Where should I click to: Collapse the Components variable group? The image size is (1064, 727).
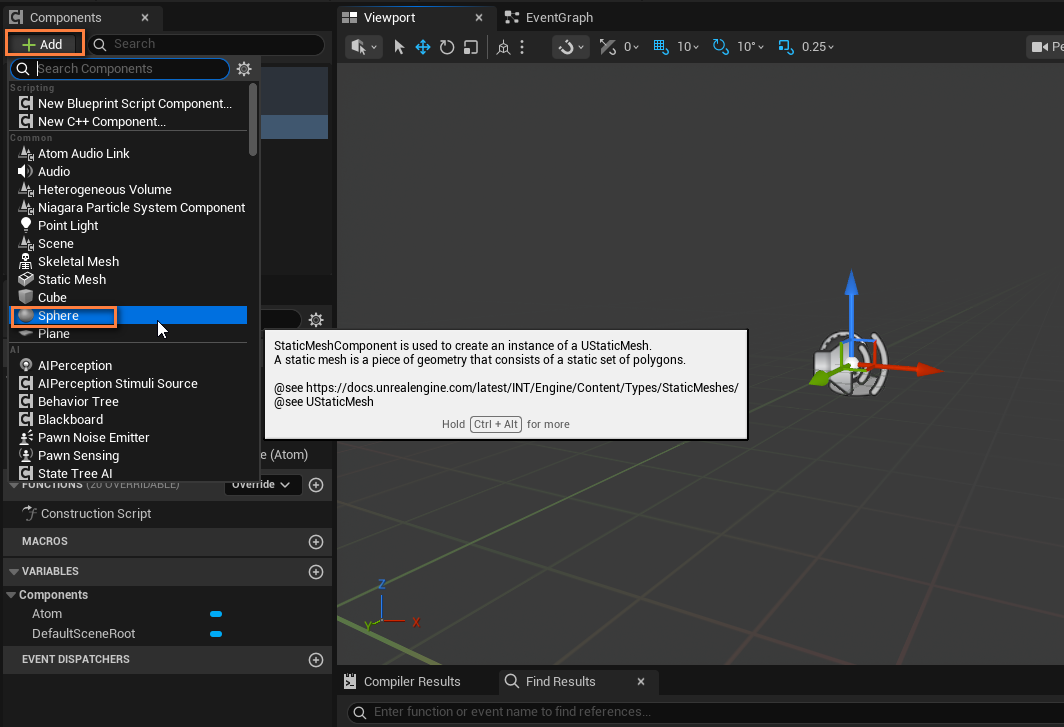[11, 595]
